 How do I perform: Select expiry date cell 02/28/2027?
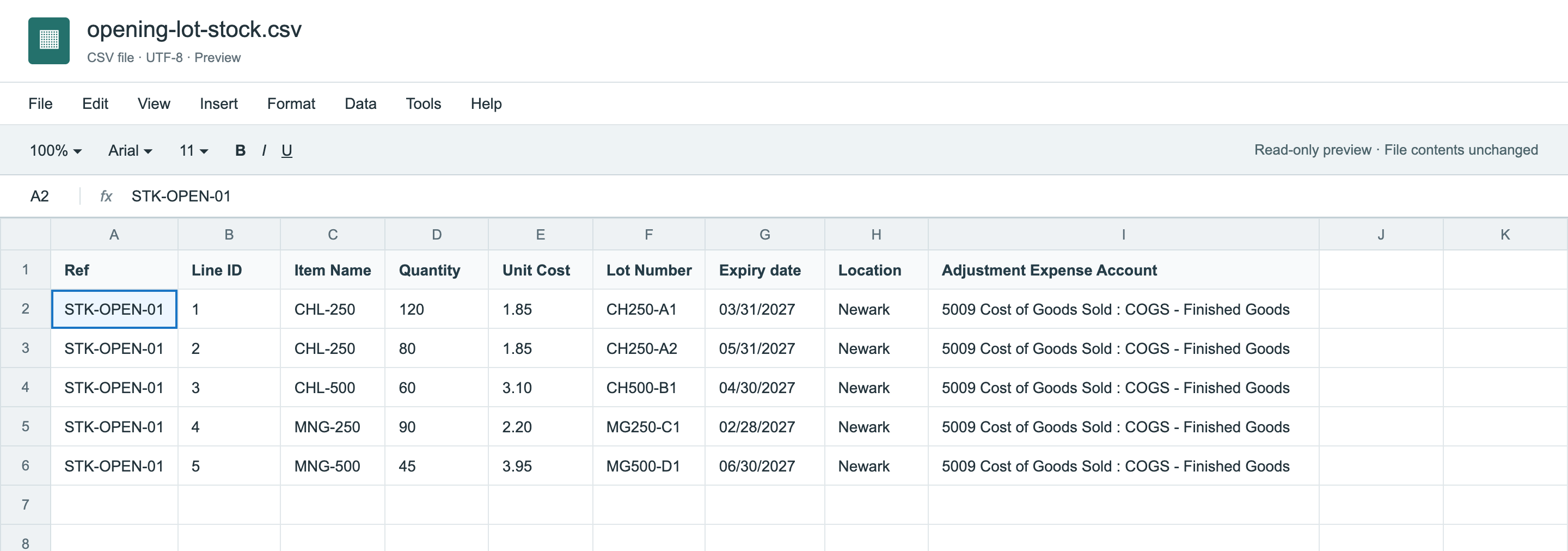click(x=764, y=427)
